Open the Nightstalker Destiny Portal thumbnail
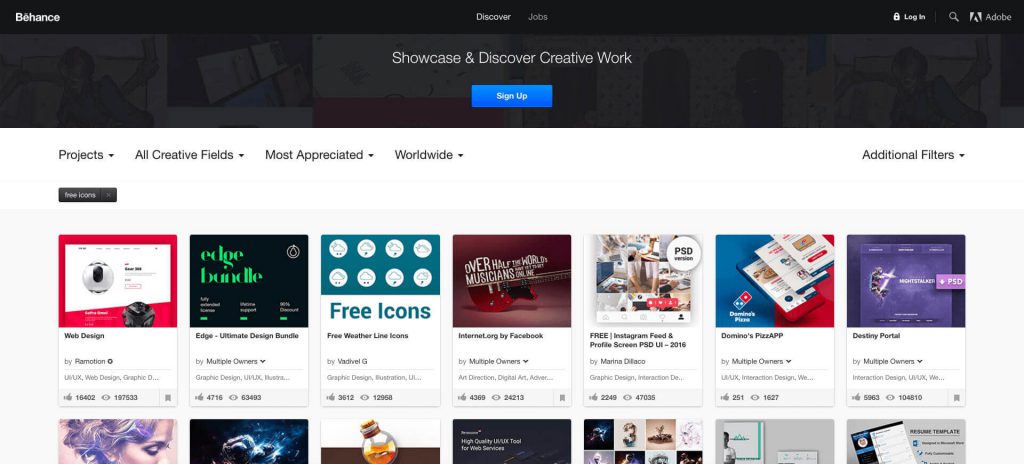 [x=906, y=281]
